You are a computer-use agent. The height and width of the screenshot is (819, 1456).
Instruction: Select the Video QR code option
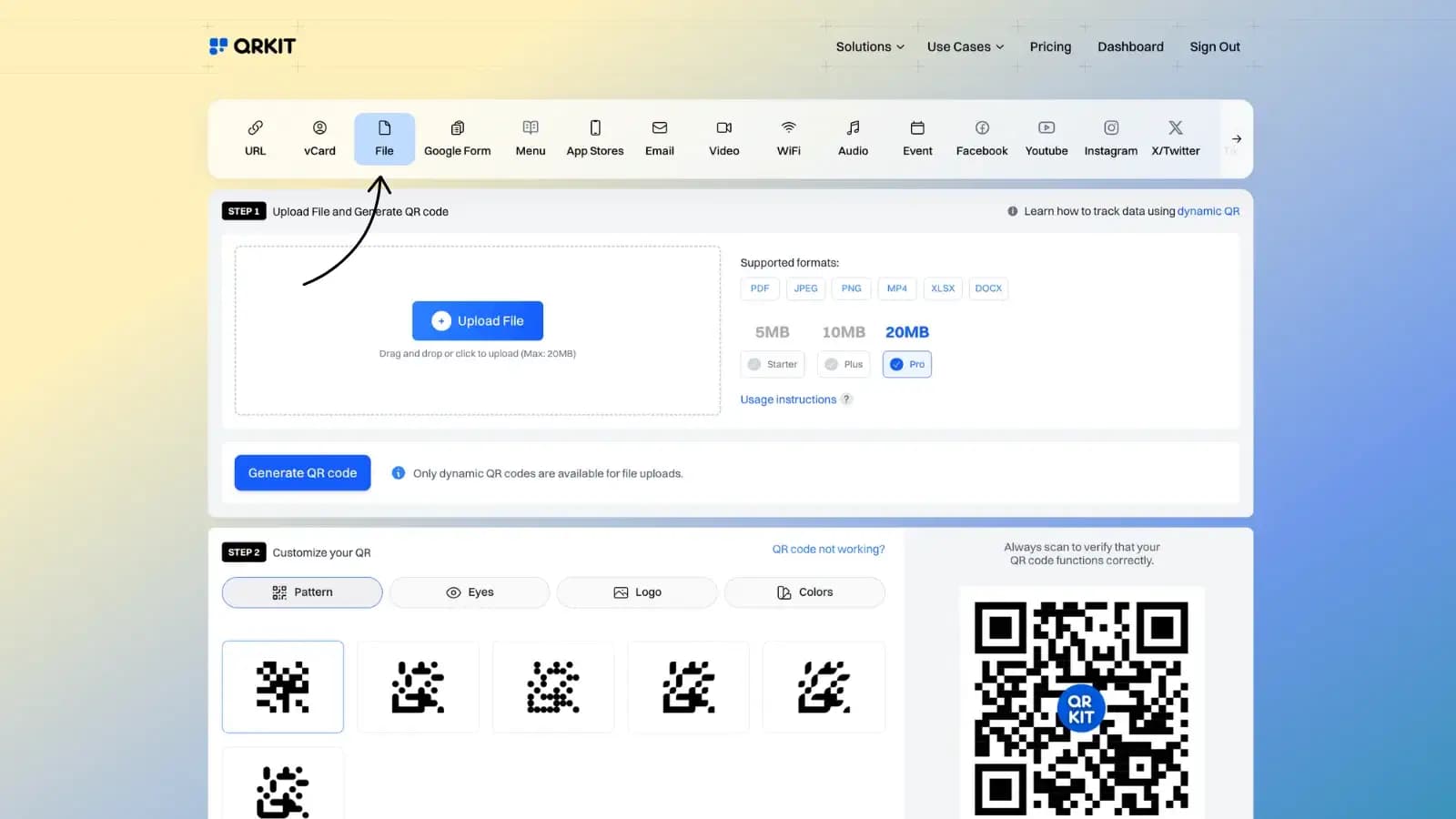coord(723,137)
